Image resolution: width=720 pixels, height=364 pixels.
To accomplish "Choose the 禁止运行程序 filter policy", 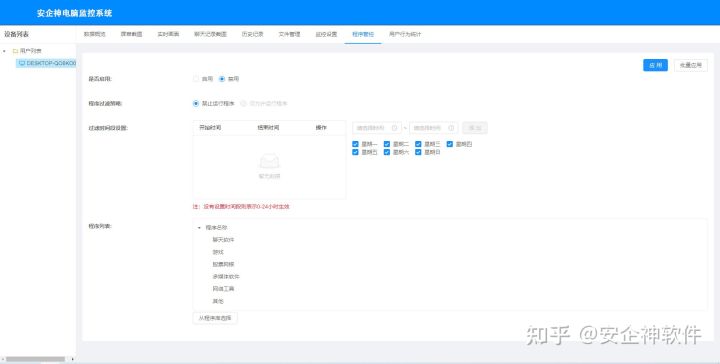I will pos(196,104).
